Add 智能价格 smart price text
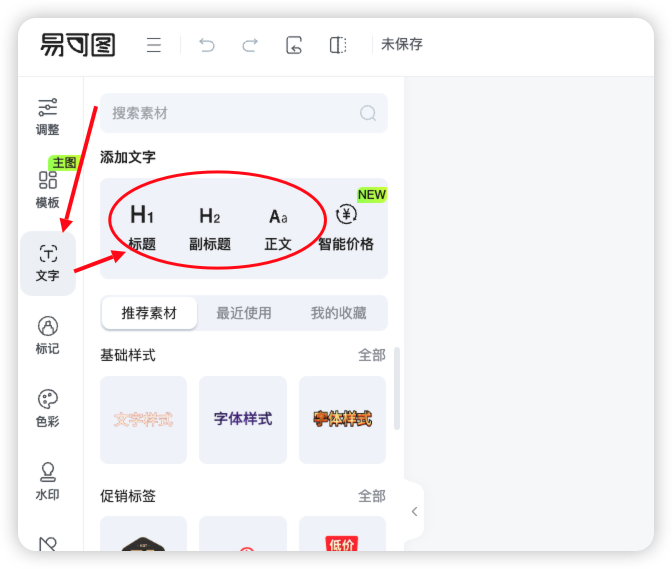Screen dimensions: 672x569 tap(346, 228)
